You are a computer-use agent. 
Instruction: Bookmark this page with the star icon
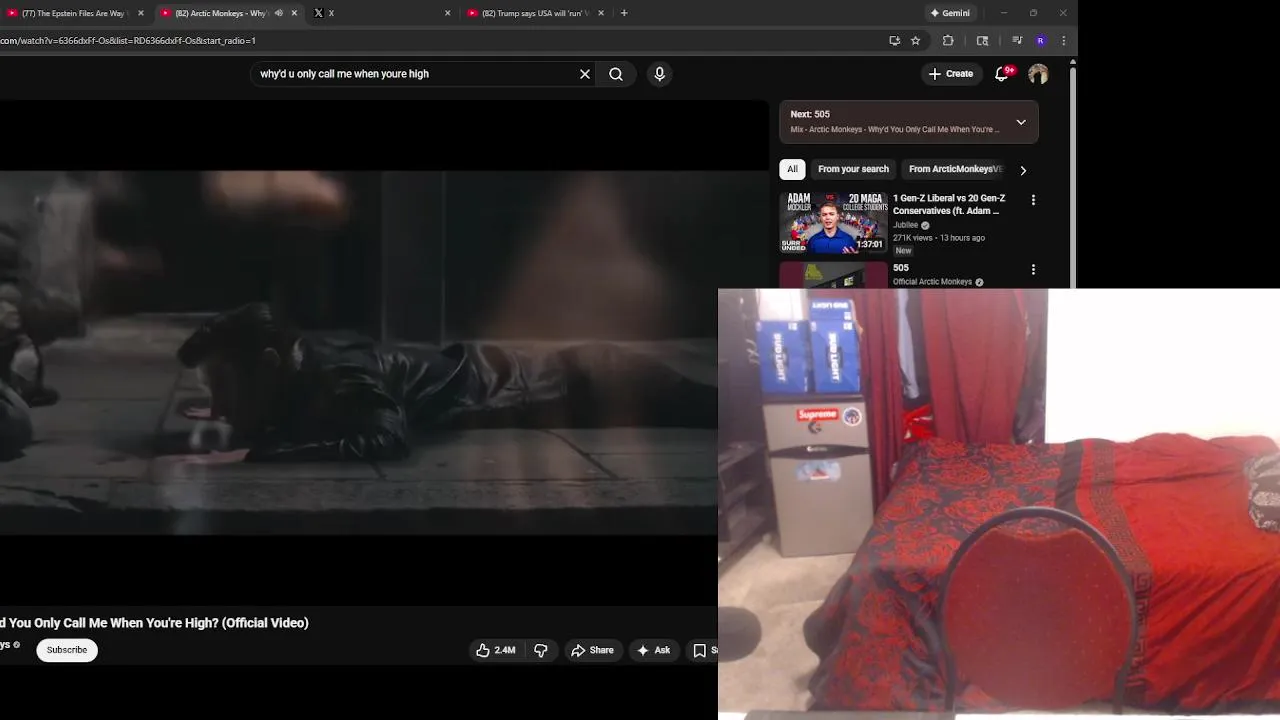(x=915, y=41)
